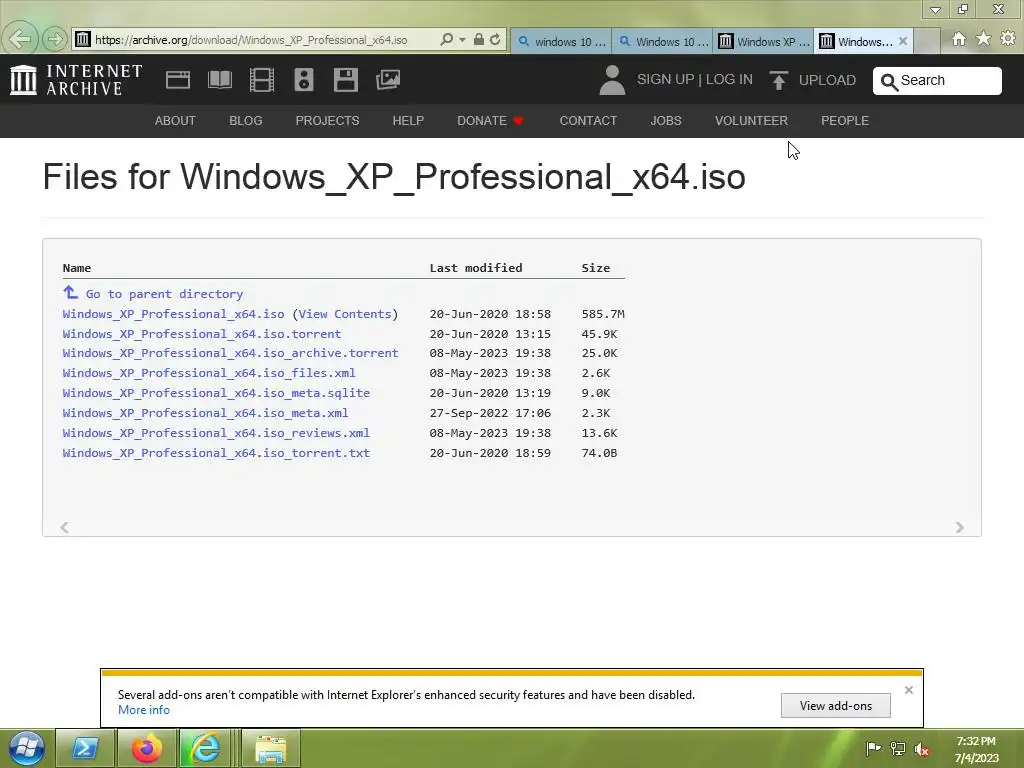Open the browser Tools gear icon
This screenshot has width=1024, height=768.
pos(1008,39)
